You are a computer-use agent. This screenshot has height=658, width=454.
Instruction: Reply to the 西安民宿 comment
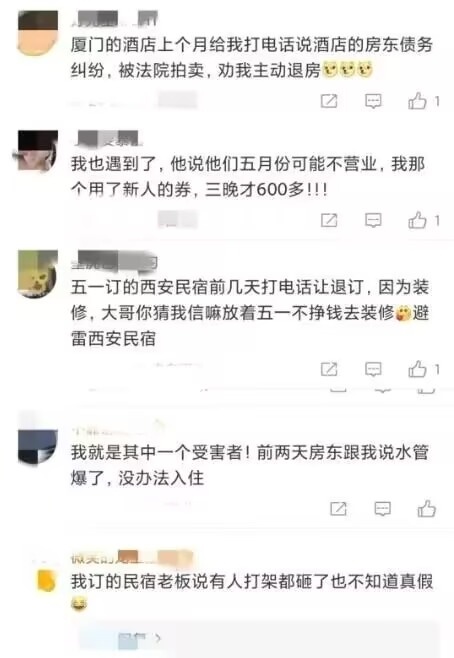coord(373,369)
